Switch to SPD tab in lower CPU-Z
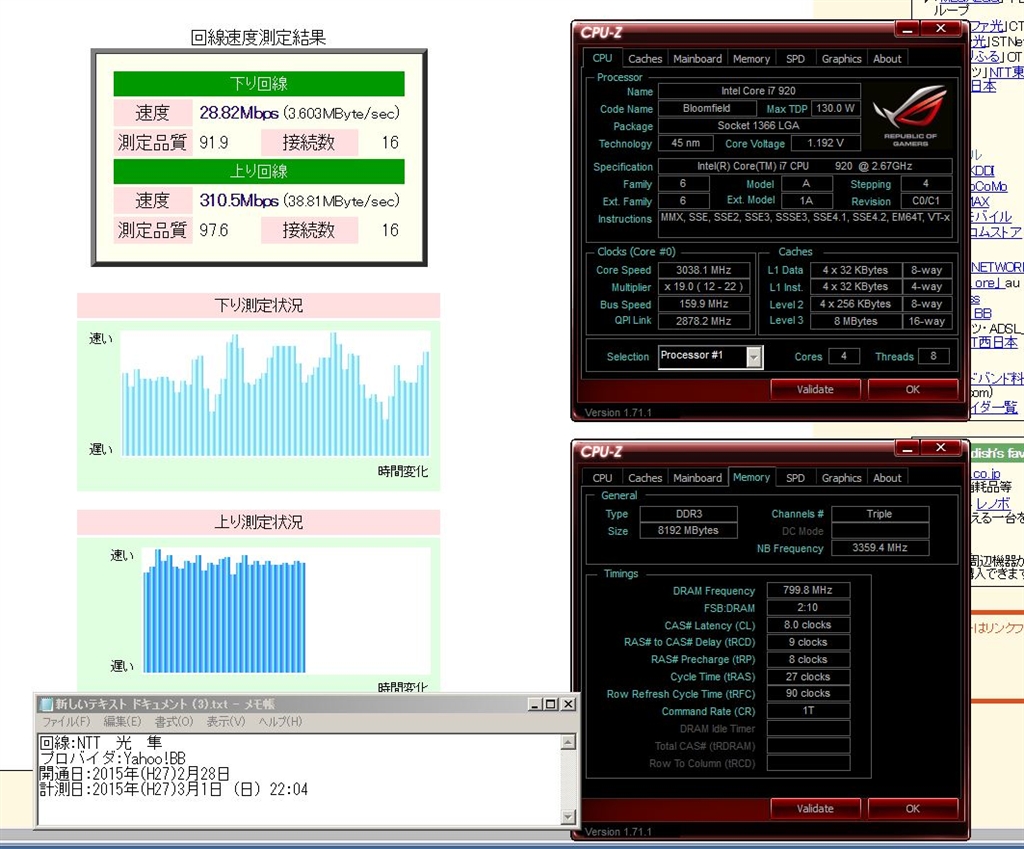The height and width of the screenshot is (849, 1024). click(795, 478)
